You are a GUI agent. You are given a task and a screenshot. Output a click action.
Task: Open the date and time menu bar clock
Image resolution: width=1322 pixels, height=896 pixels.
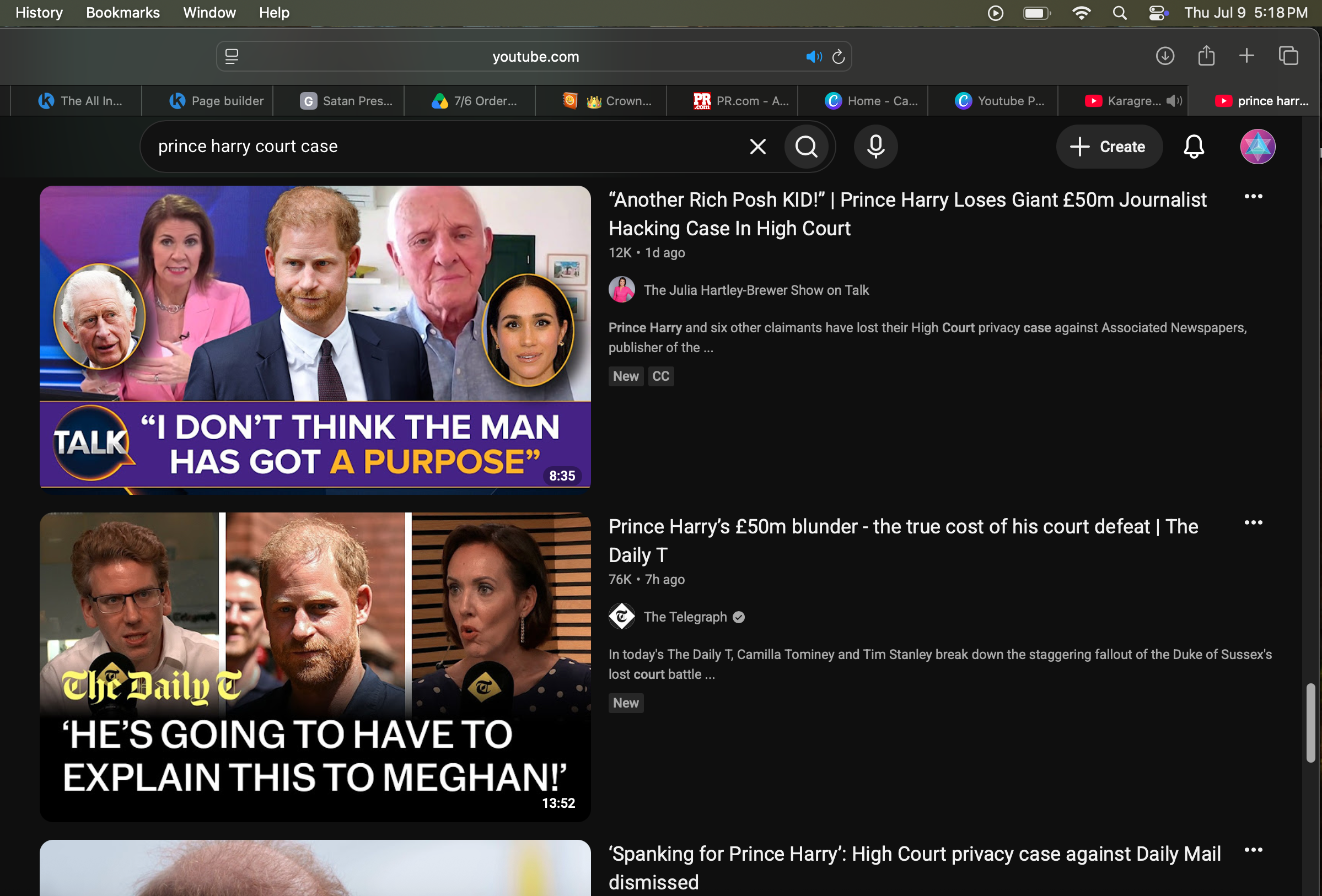1246,13
